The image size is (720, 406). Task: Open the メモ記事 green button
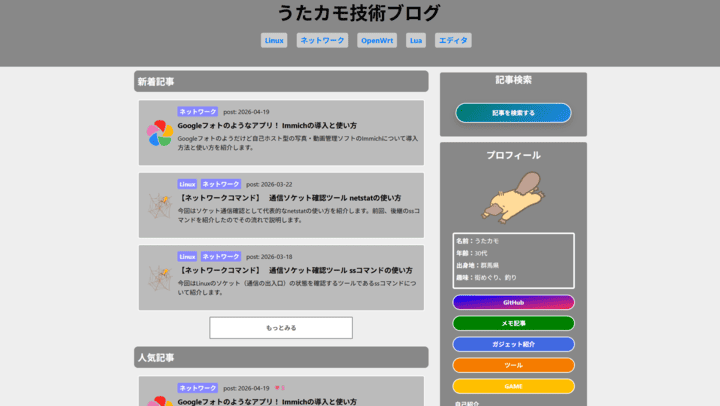513,323
